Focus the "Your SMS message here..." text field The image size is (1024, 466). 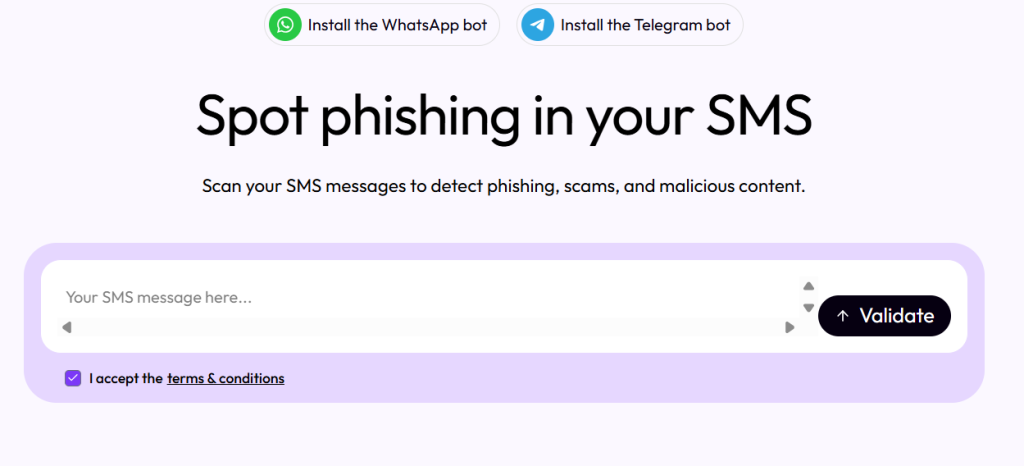pyautogui.click(x=300, y=298)
